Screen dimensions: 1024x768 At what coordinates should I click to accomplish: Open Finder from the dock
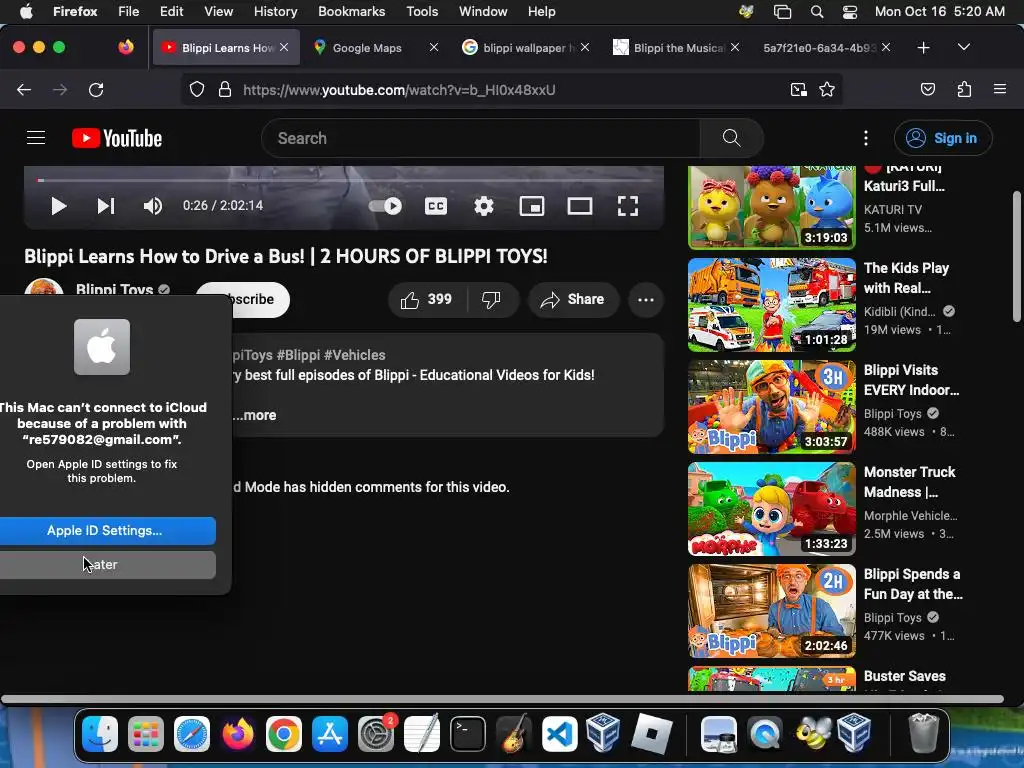click(x=100, y=734)
